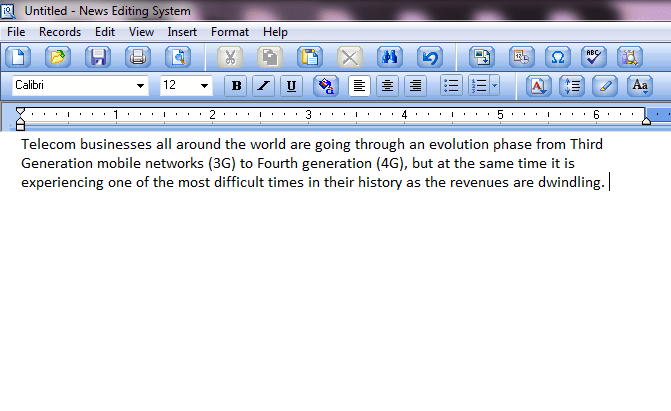The image size is (671, 411).
Task: Copy selection with the copy icon
Action: tap(270, 57)
